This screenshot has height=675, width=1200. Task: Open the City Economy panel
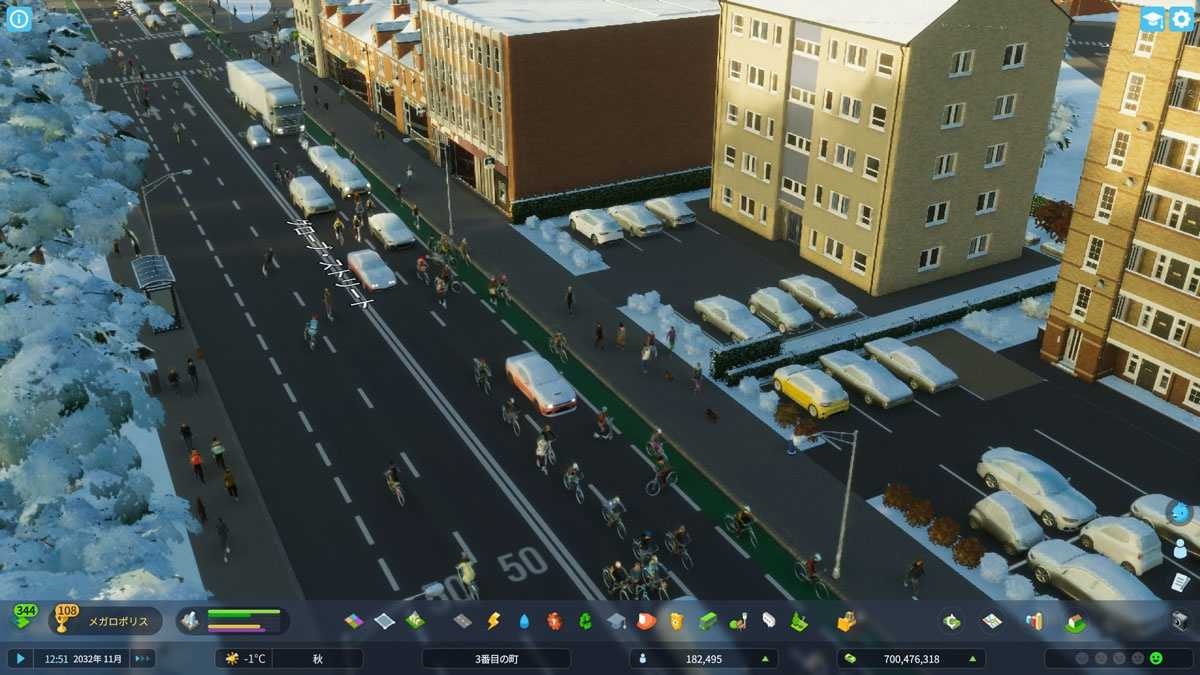click(952, 621)
